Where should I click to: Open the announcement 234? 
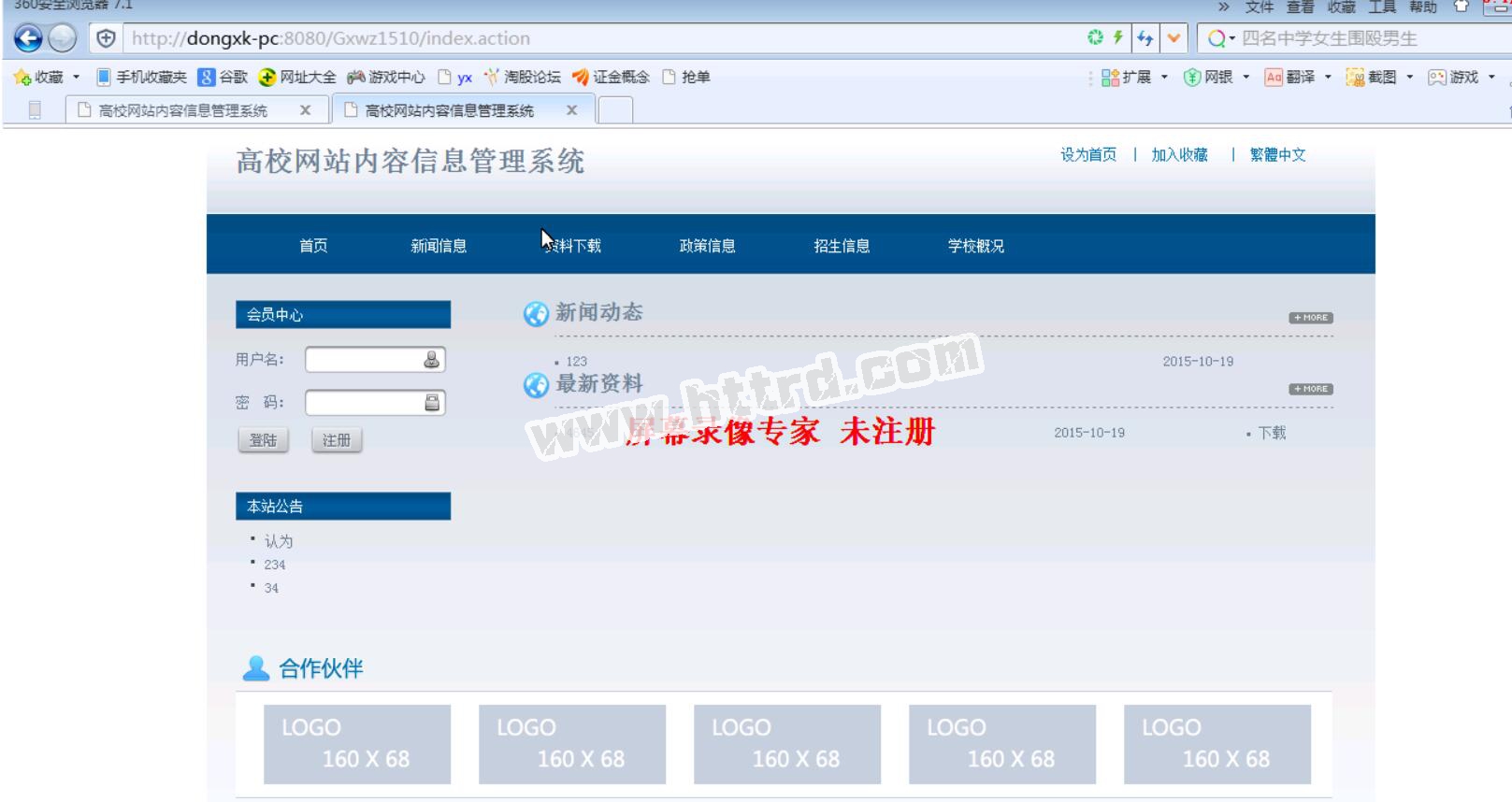pyautogui.click(x=275, y=565)
